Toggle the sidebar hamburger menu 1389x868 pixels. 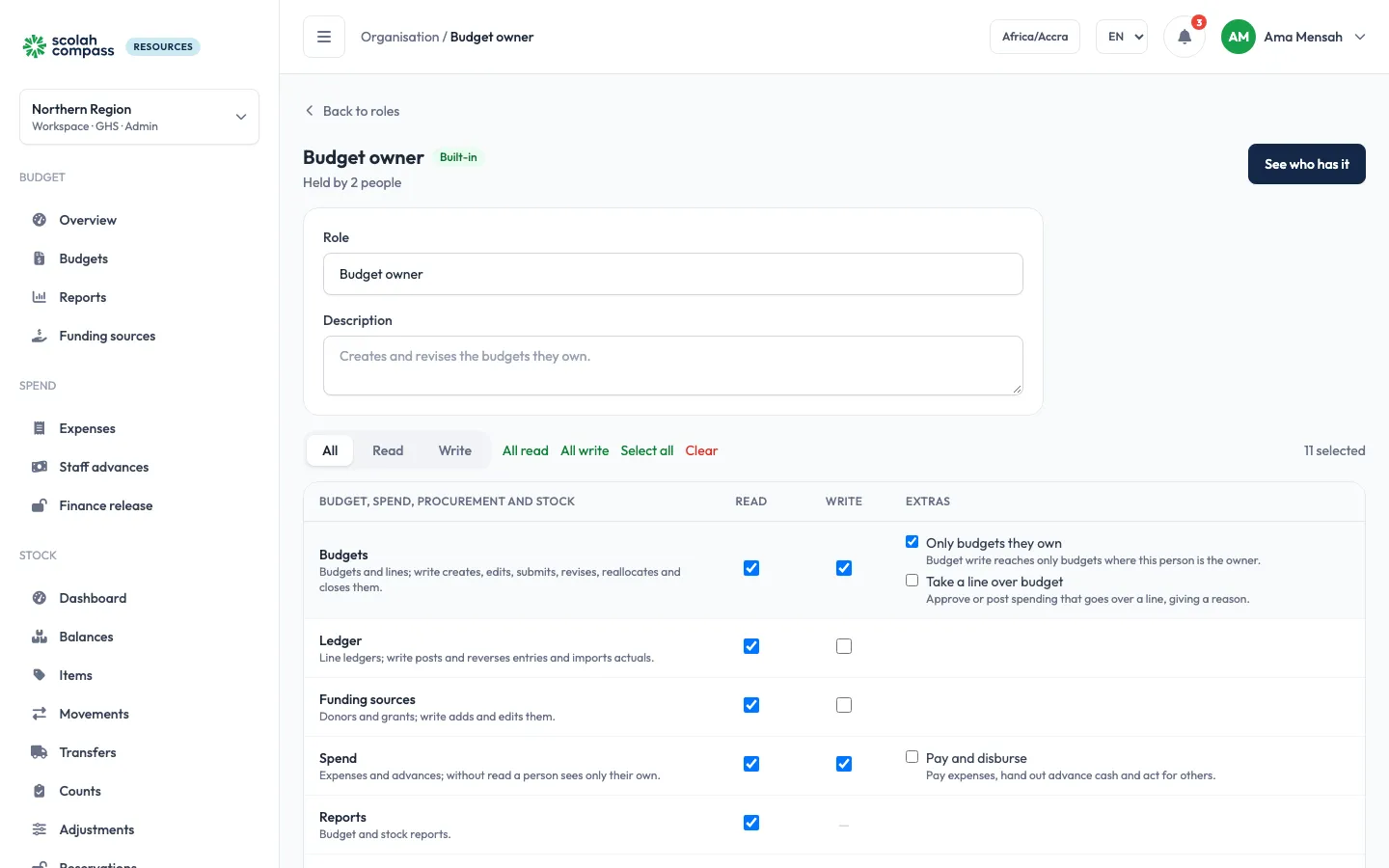(324, 37)
